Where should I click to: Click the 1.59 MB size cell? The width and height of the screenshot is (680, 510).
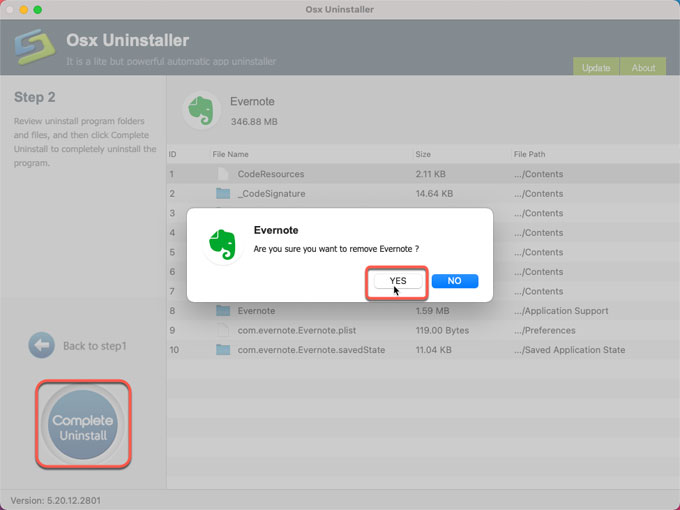pos(432,311)
